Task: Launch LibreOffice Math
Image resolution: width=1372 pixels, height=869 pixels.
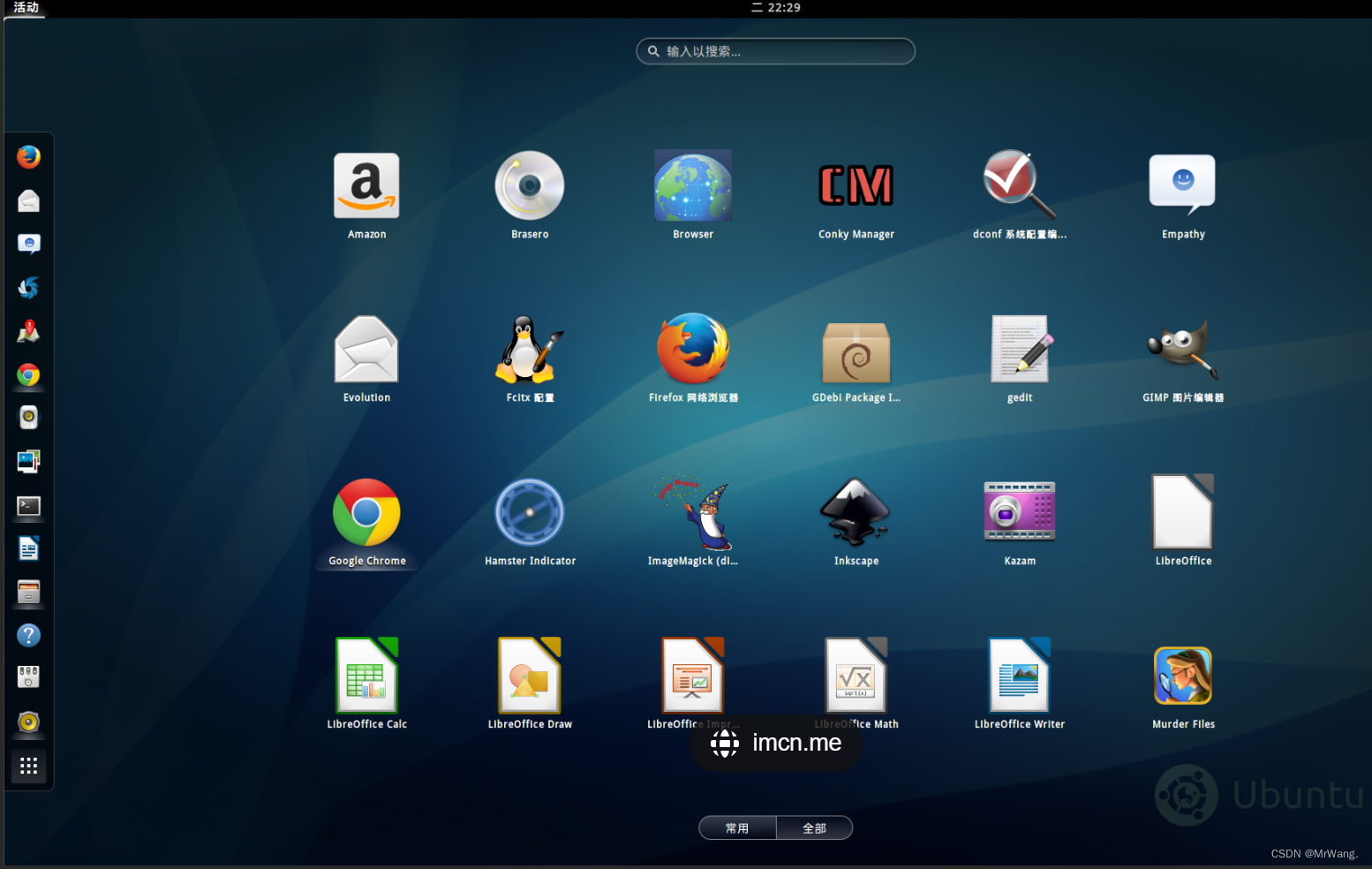Action: click(856, 676)
